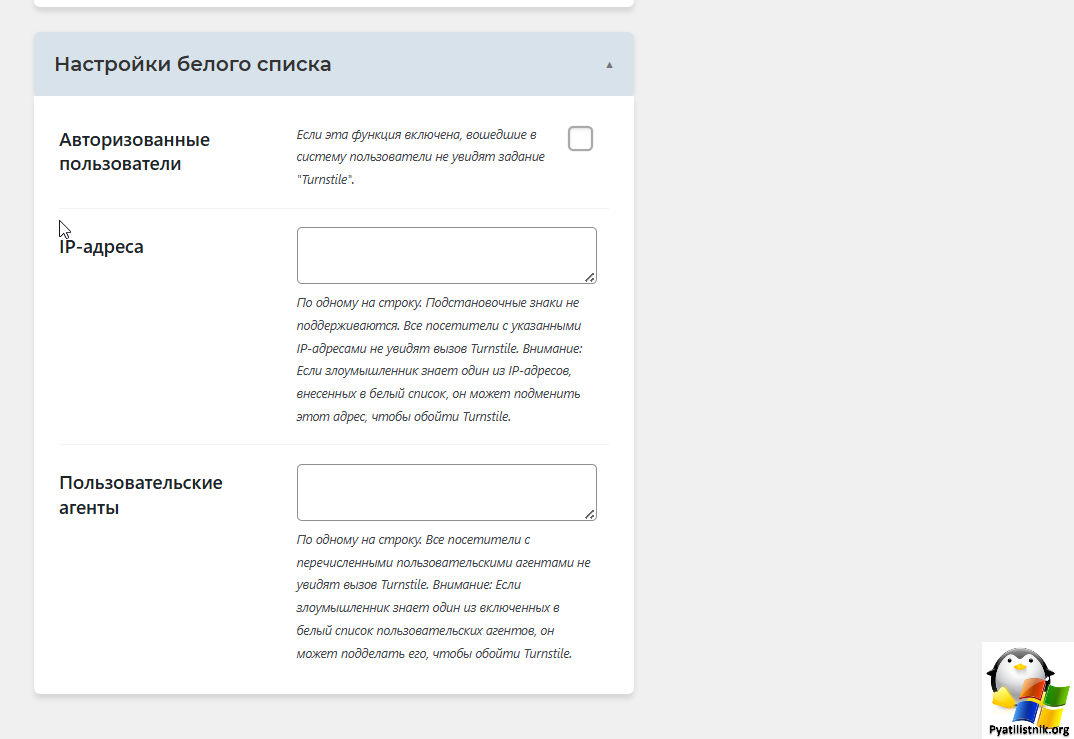This screenshot has height=739, width=1074.
Task: Enable the Авторизованные пользователи checkbox
Action: 580,138
